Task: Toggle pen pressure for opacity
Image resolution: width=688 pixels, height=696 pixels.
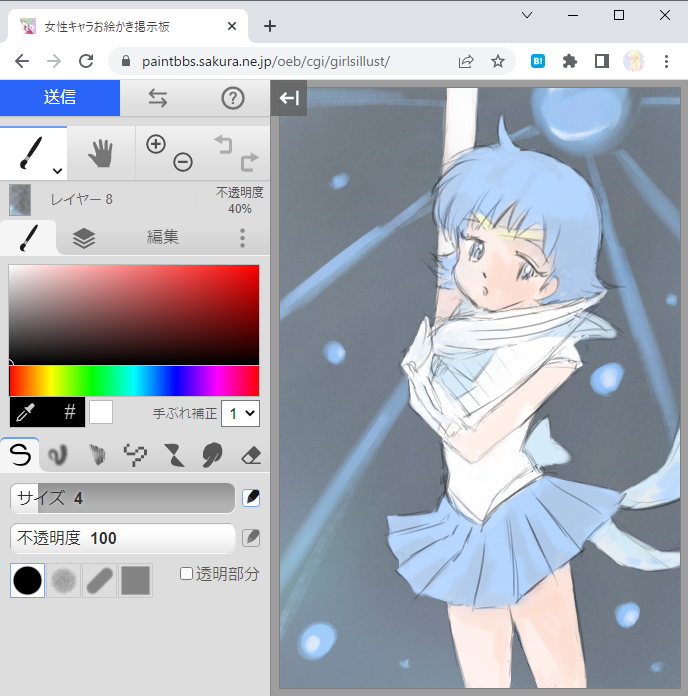Action: tap(251, 538)
